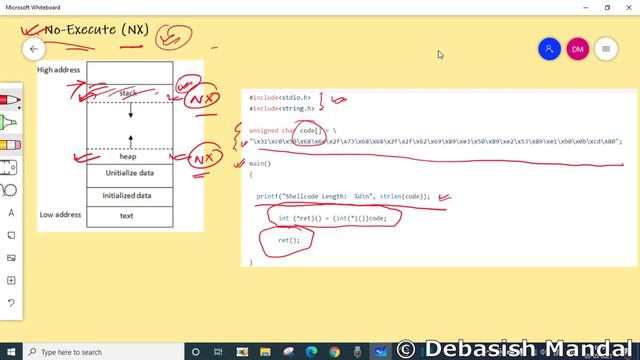Insert a sticky note
Viewport: 640px width, 360px height.
(x=11, y=235)
